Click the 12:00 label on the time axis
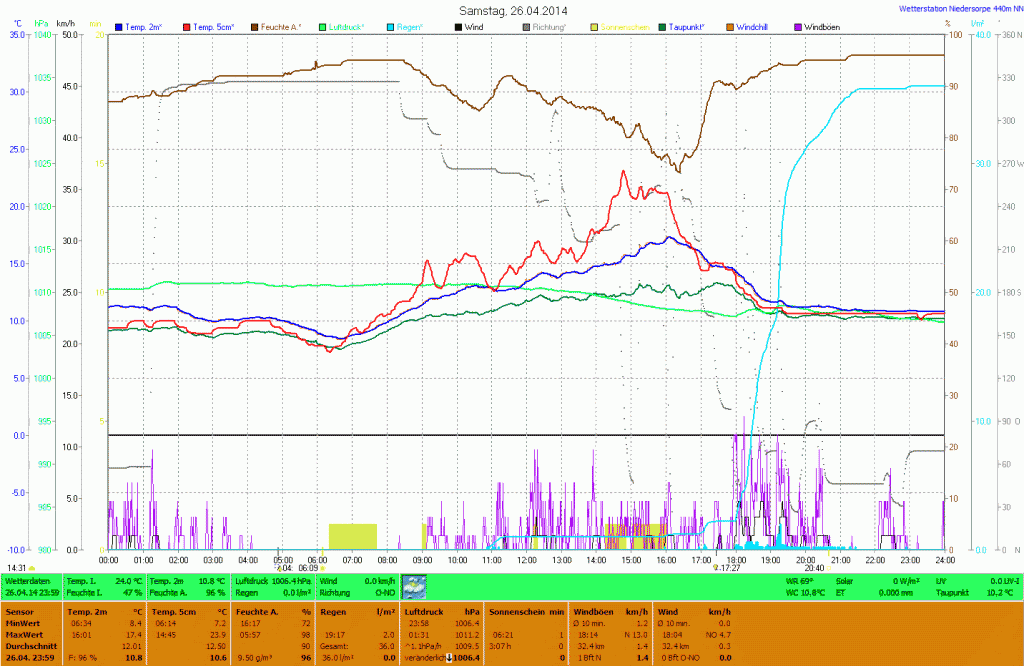The width and height of the screenshot is (1024, 666). (526, 559)
